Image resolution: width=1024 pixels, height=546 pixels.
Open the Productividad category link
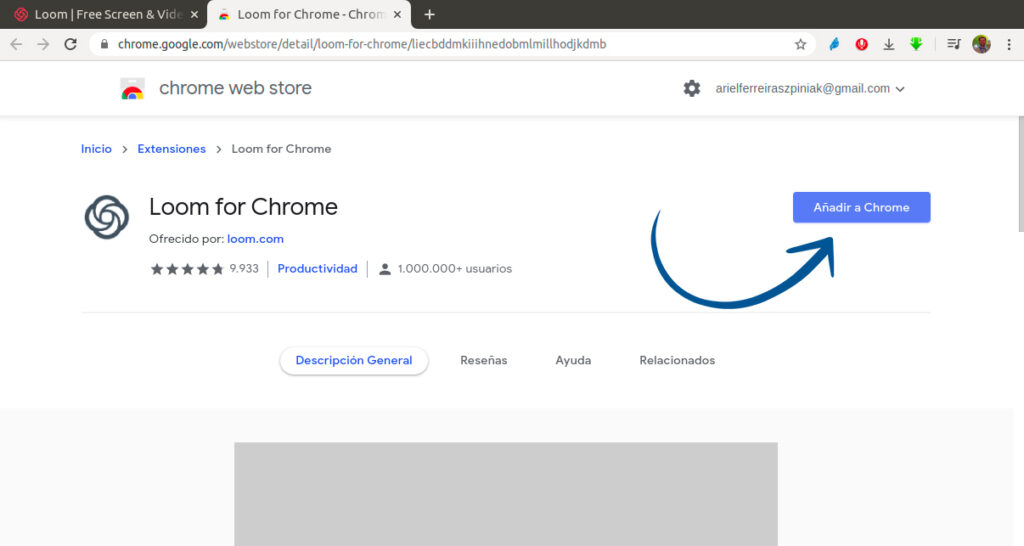click(317, 269)
